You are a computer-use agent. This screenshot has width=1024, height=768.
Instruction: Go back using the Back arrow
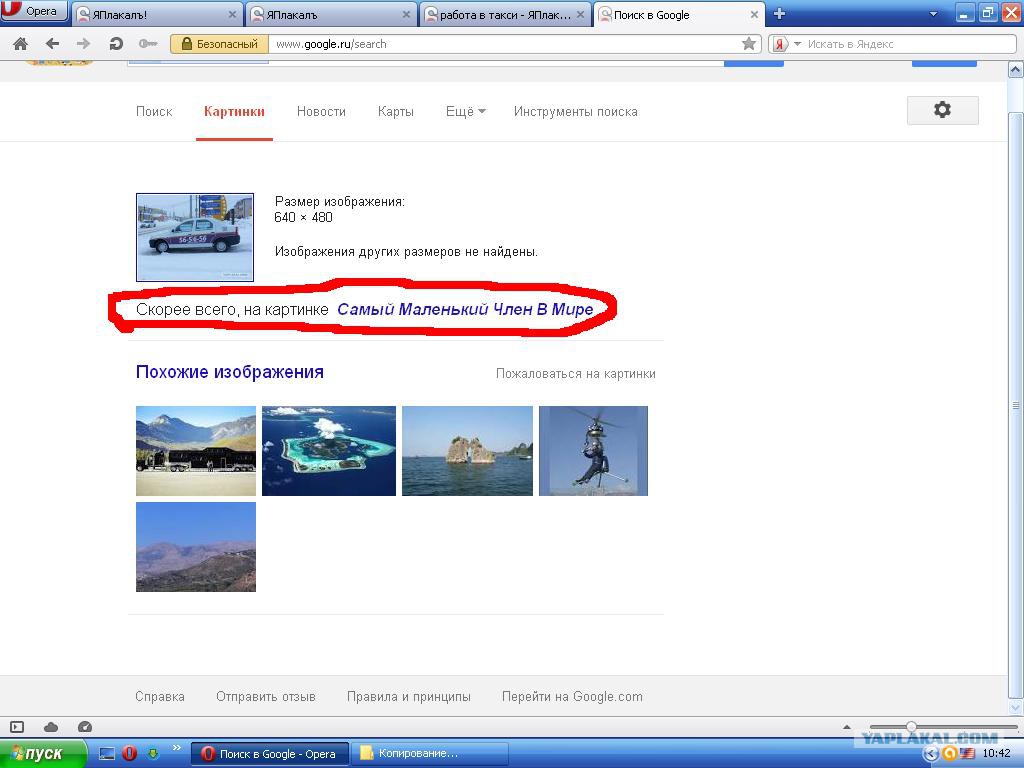tap(52, 44)
